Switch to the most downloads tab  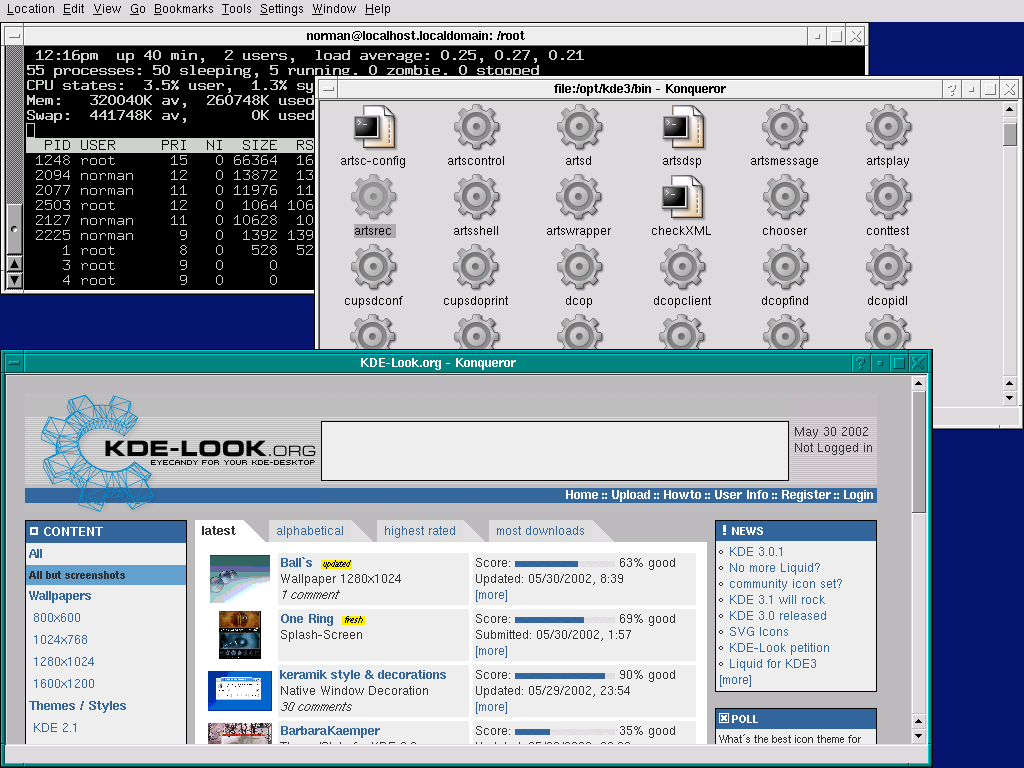[540, 531]
